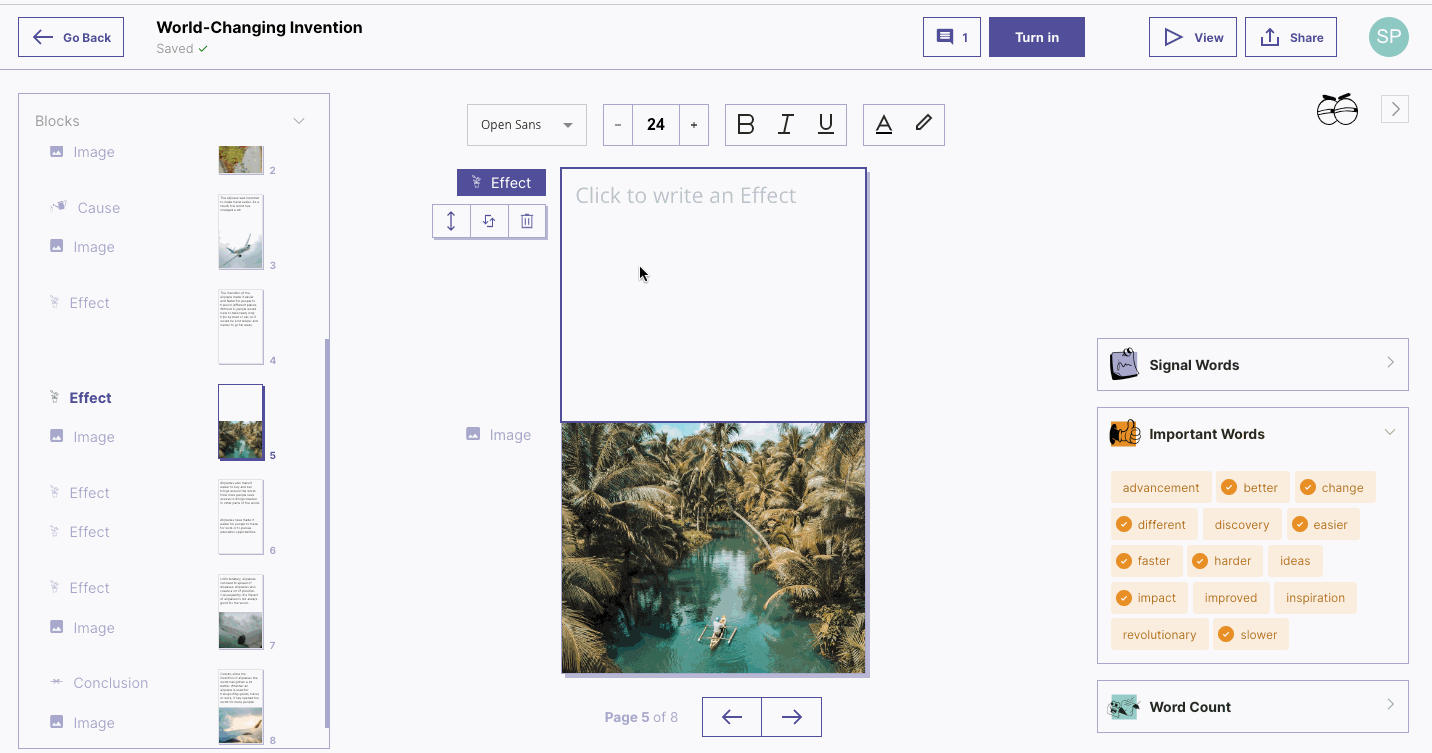1432x753 pixels.
Task: Open the comments speech bubble
Action: pyautogui.click(x=951, y=37)
